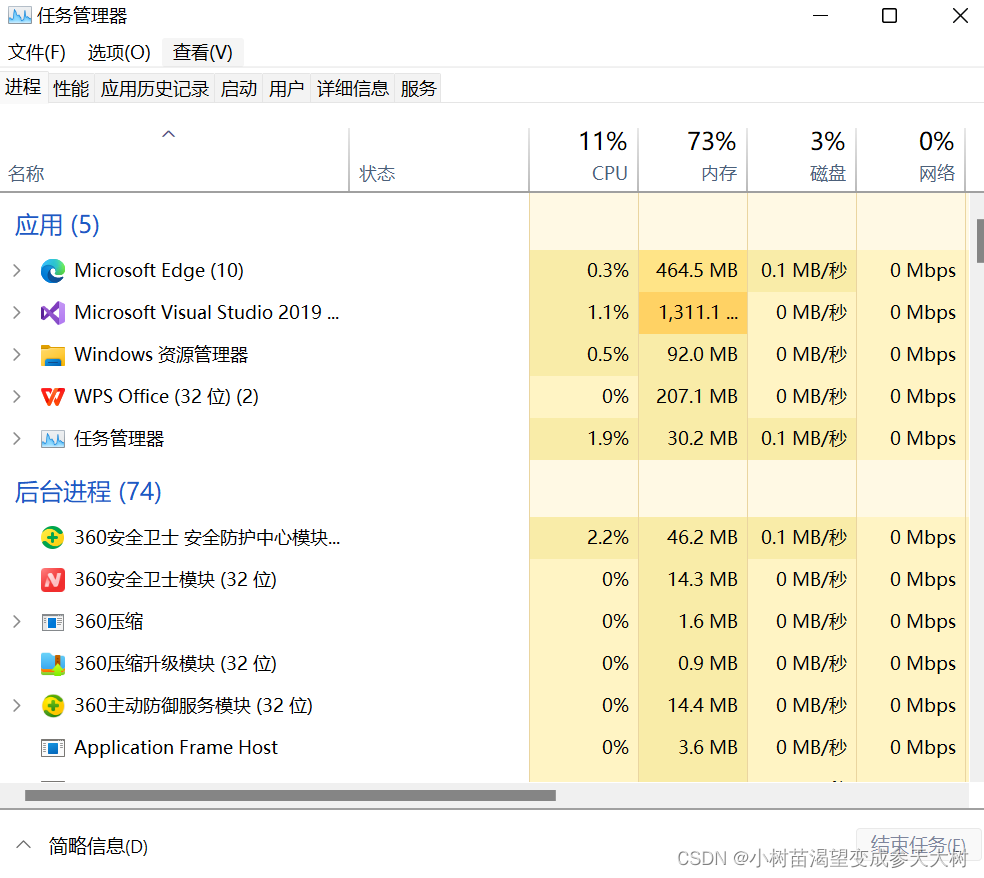Screen dimensions: 984x878
Task: Click the 360主动防御服务模块 icon
Action: tap(53, 706)
